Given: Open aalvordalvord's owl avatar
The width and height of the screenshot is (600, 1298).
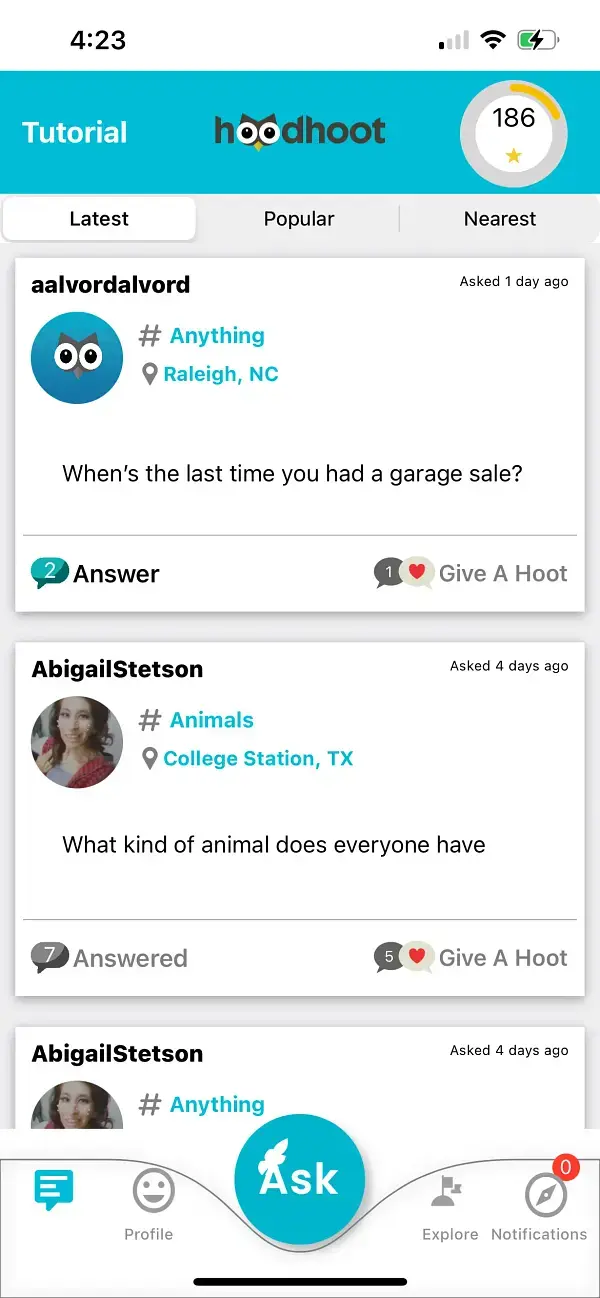Looking at the screenshot, I should tap(77, 357).
